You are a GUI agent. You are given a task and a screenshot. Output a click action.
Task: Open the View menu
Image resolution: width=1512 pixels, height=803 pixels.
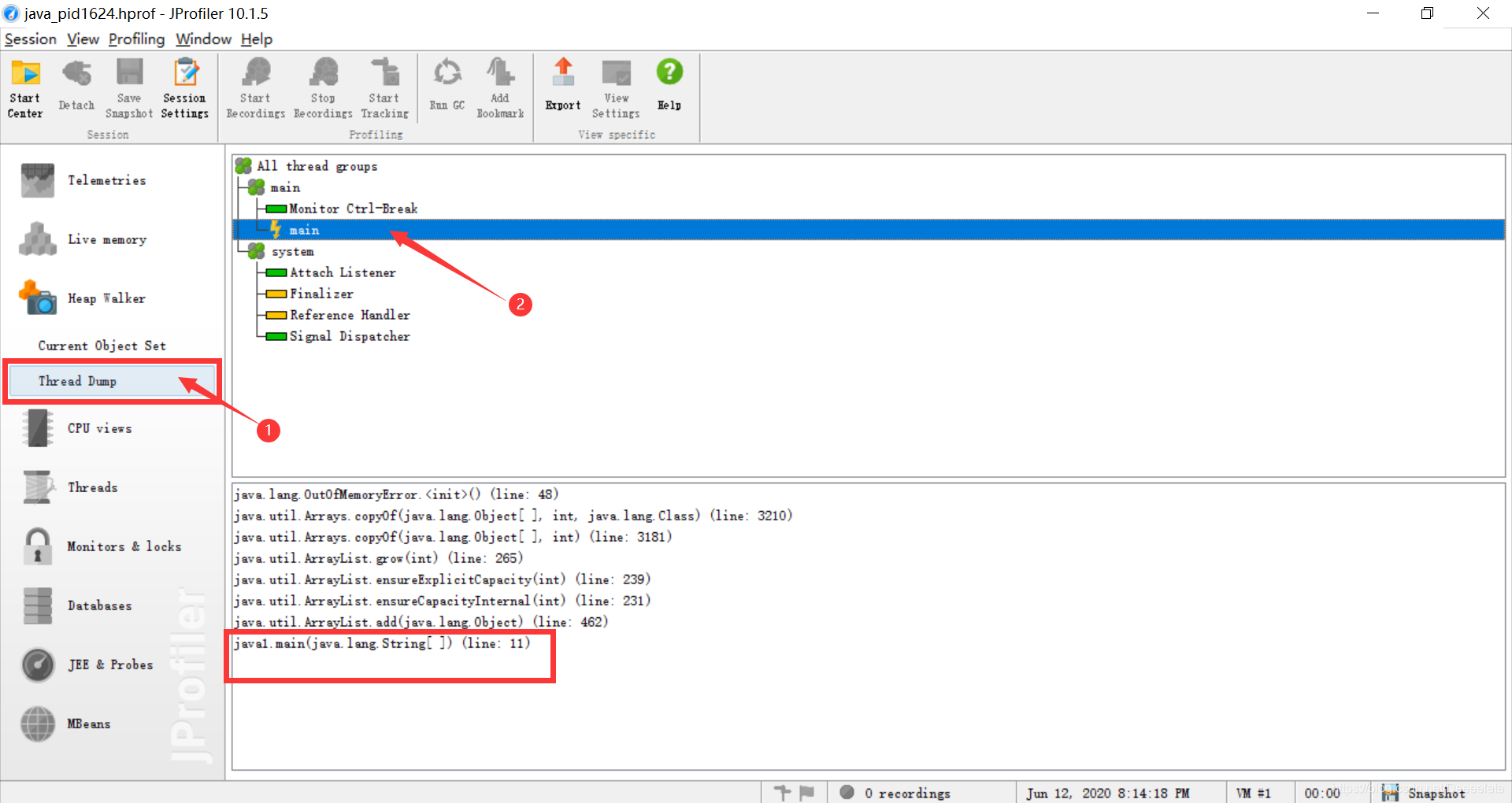83,39
